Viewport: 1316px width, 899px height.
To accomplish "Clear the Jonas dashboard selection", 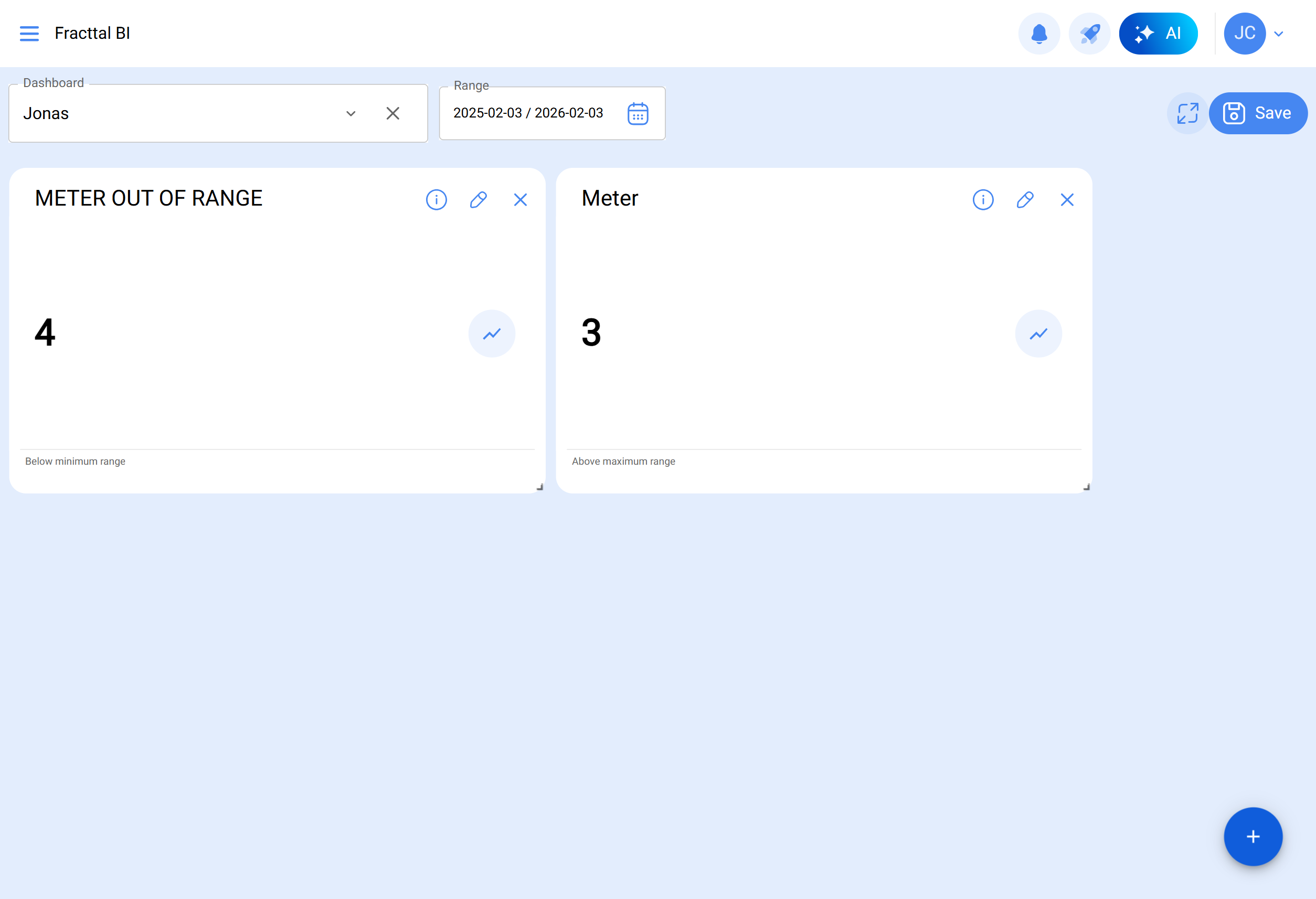I will [392, 114].
